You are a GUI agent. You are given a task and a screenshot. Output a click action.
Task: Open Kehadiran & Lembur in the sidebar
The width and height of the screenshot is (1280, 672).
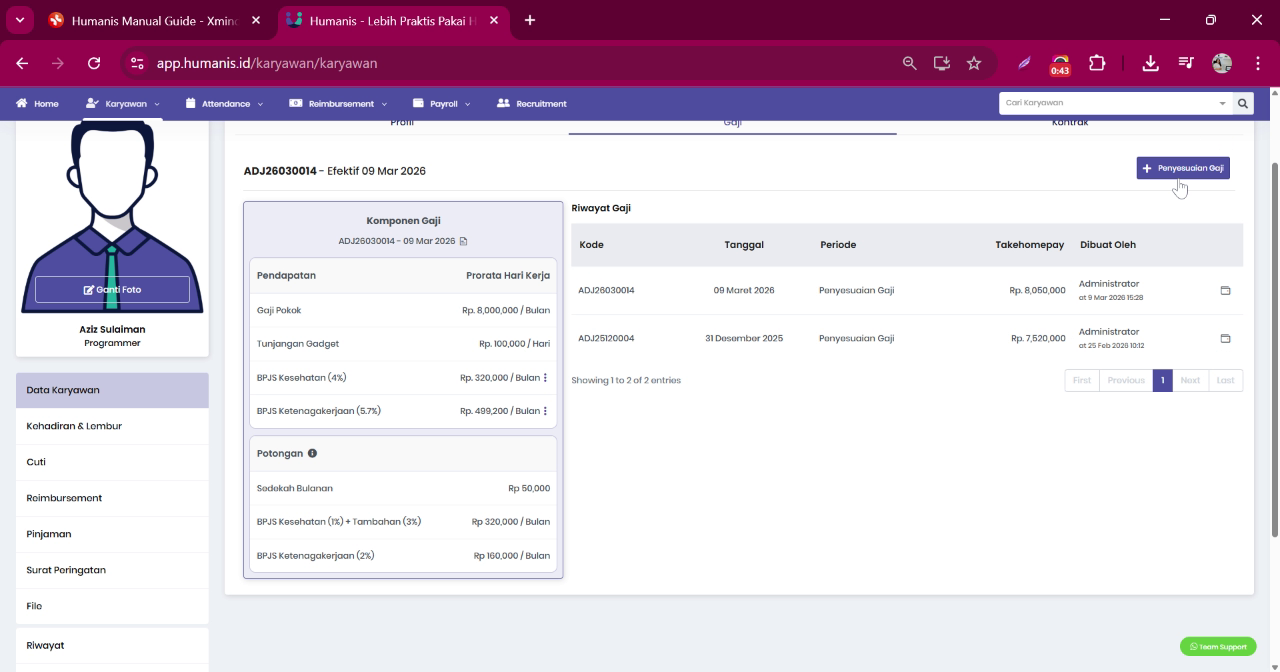click(112, 426)
